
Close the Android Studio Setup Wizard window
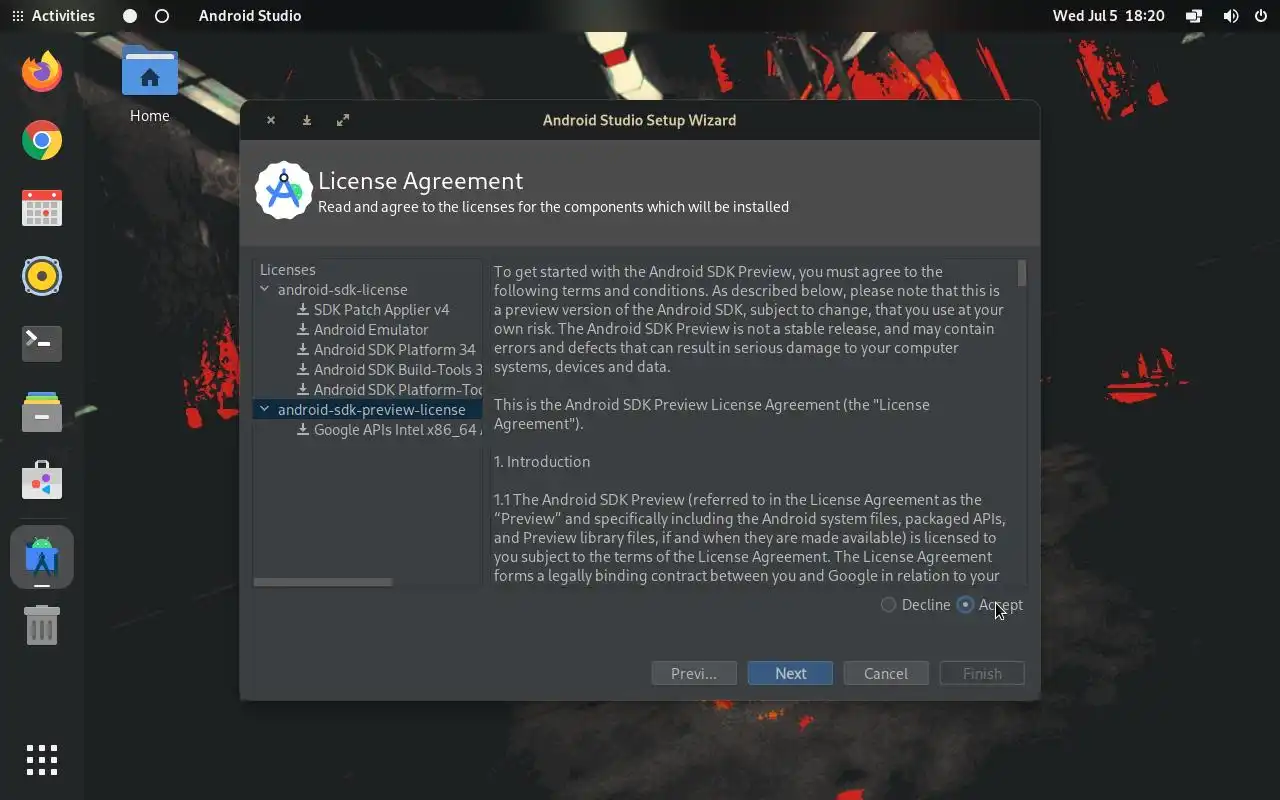click(271, 120)
